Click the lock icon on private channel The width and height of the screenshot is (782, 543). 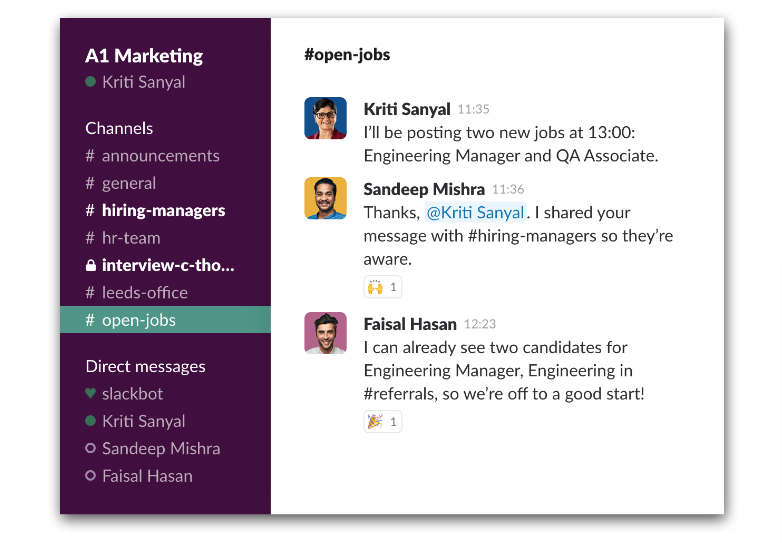[x=91, y=266]
